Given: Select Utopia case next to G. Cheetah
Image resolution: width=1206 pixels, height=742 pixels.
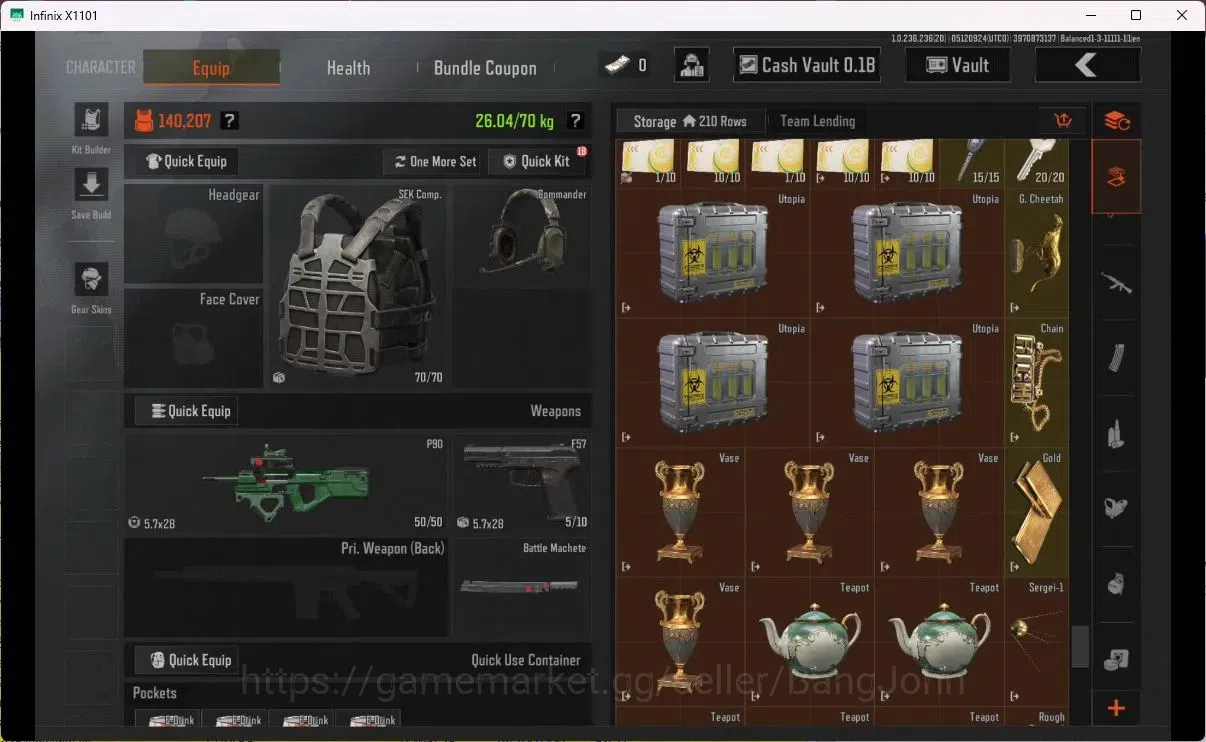Looking at the screenshot, I should tap(908, 254).
